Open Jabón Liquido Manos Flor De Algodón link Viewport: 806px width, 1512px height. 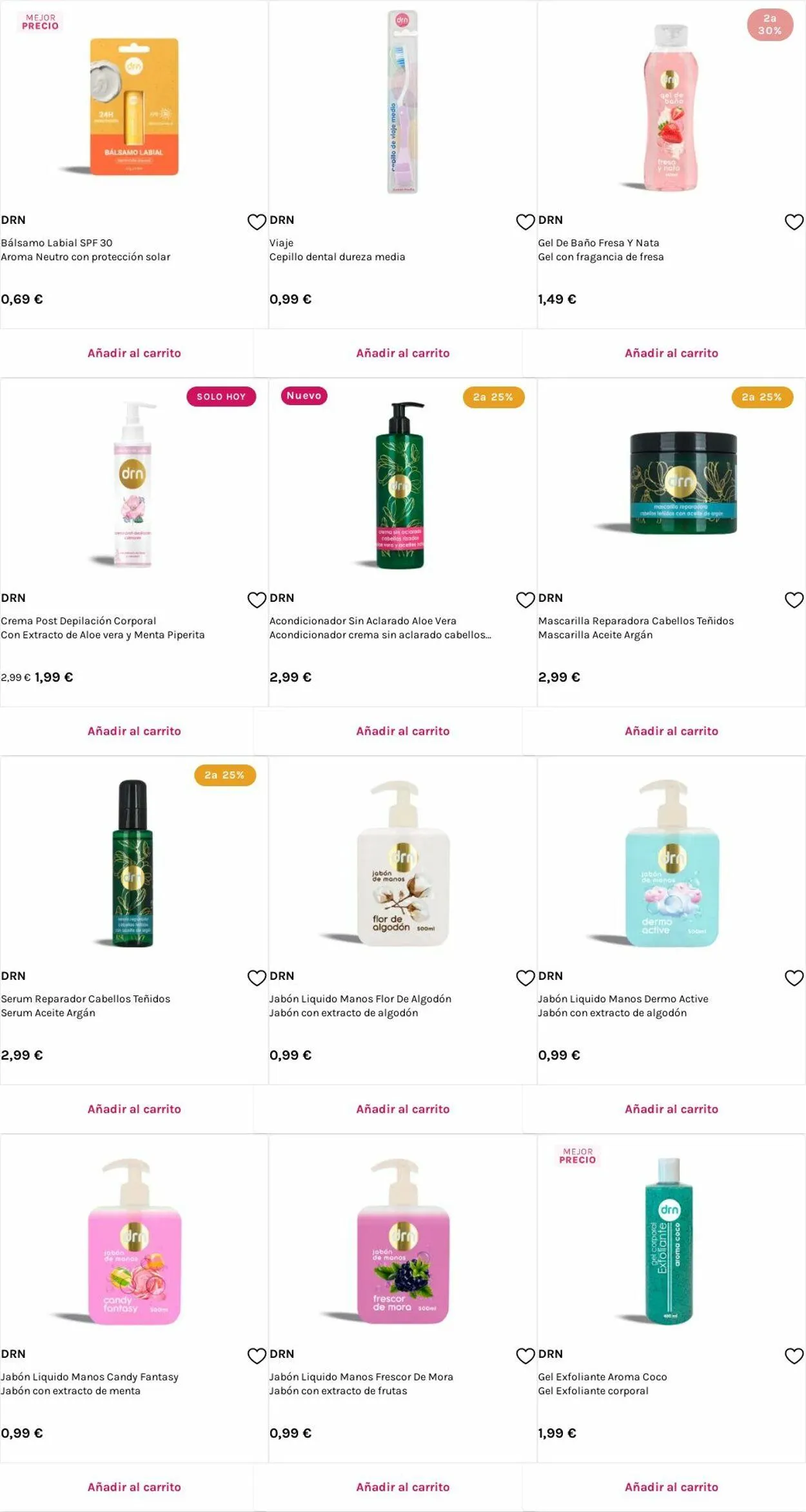pos(360,999)
